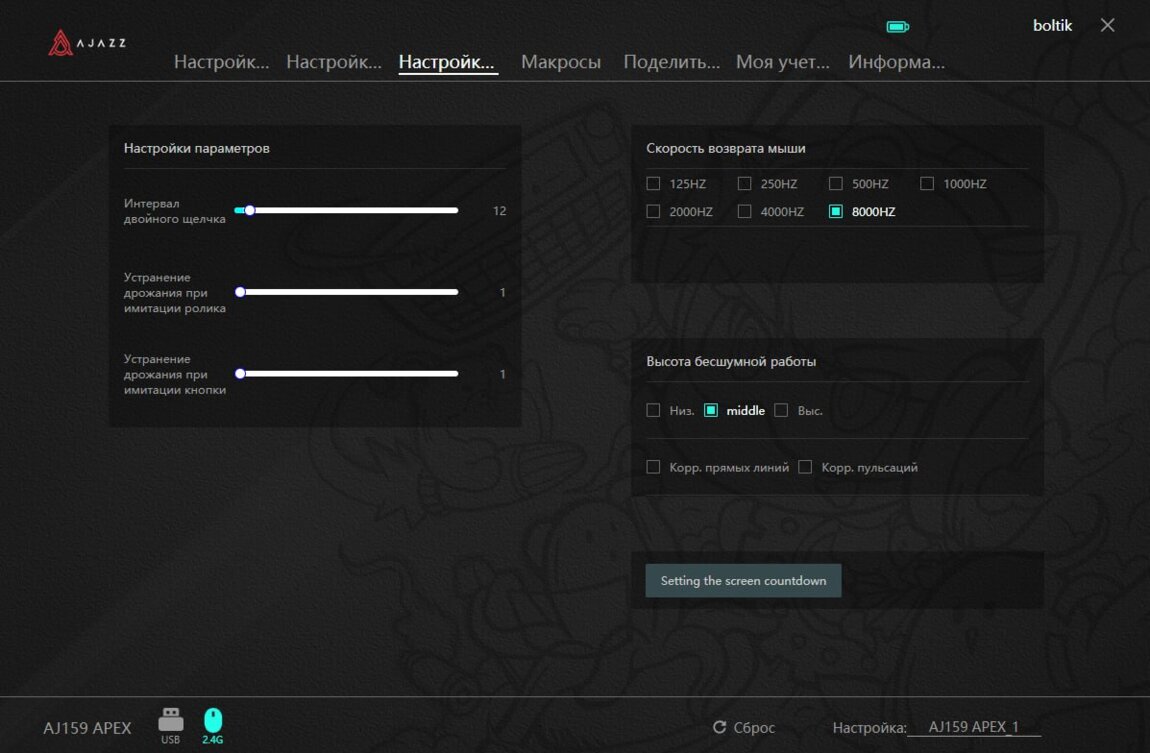Open the Макросы tab
Image resolution: width=1150 pixels, height=753 pixels.
[x=560, y=62]
